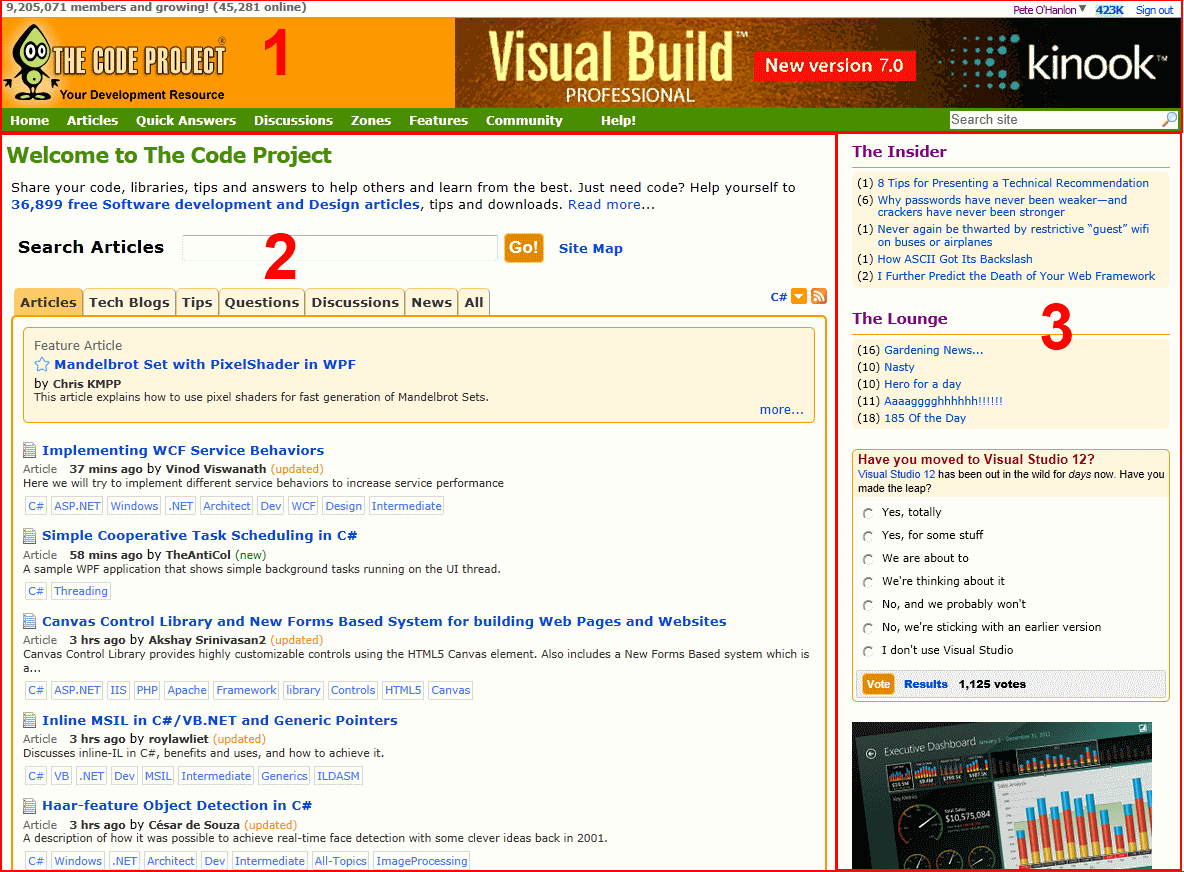Open the Articles menu in the green bar
The width and height of the screenshot is (1184, 872).
pos(92,120)
